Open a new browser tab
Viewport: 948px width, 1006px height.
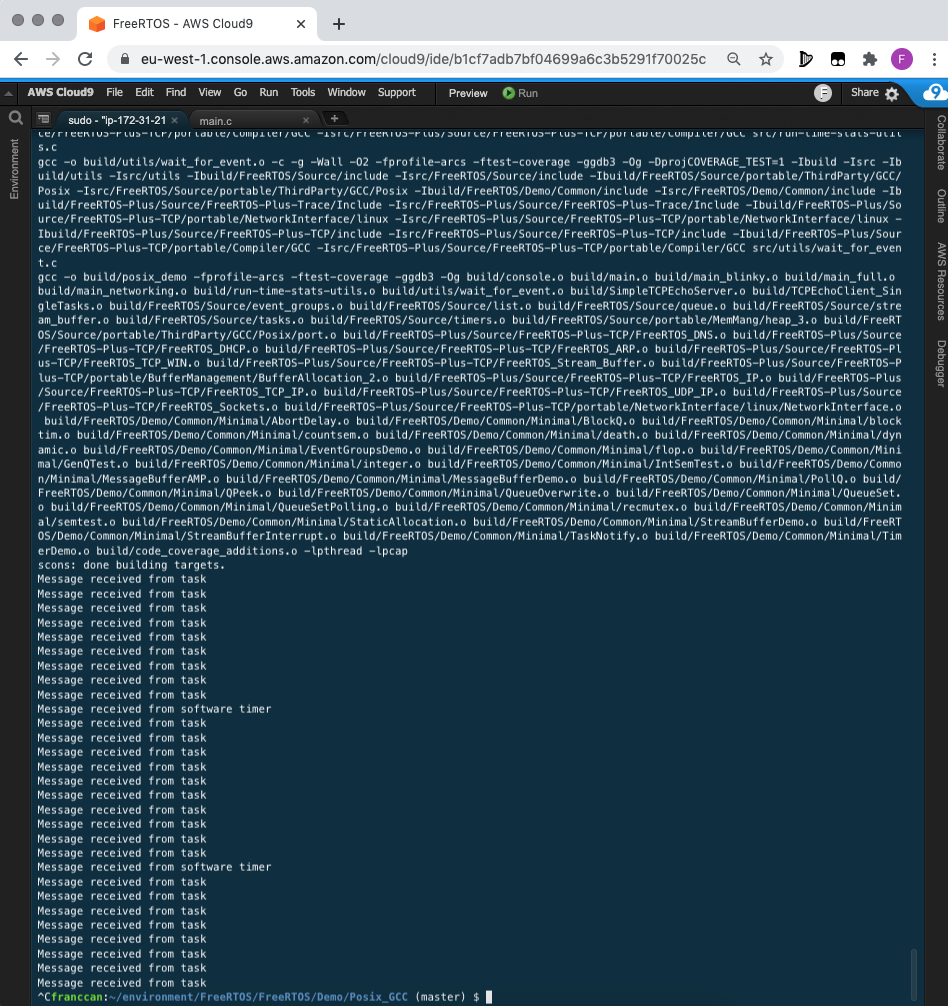click(x=339, y=24)
